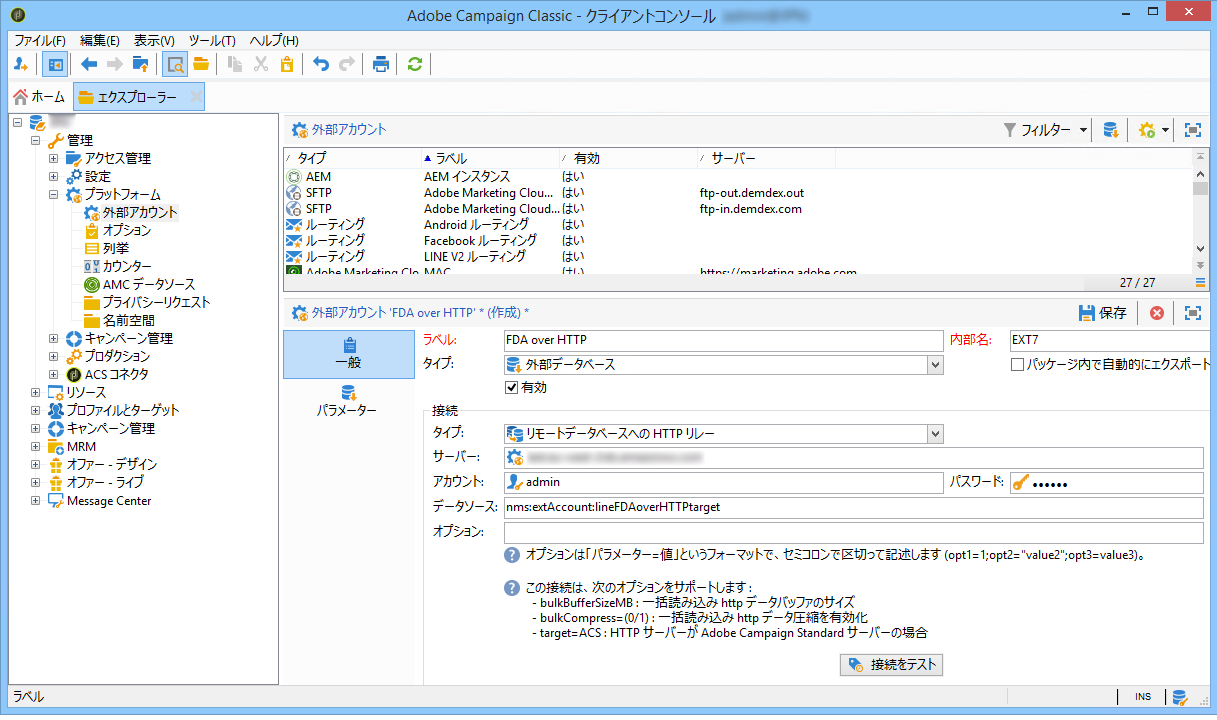This screenshot has width=1217, height=720.
Task: Click the list scroll down arrow
Action: click(x=1200, y=249)
